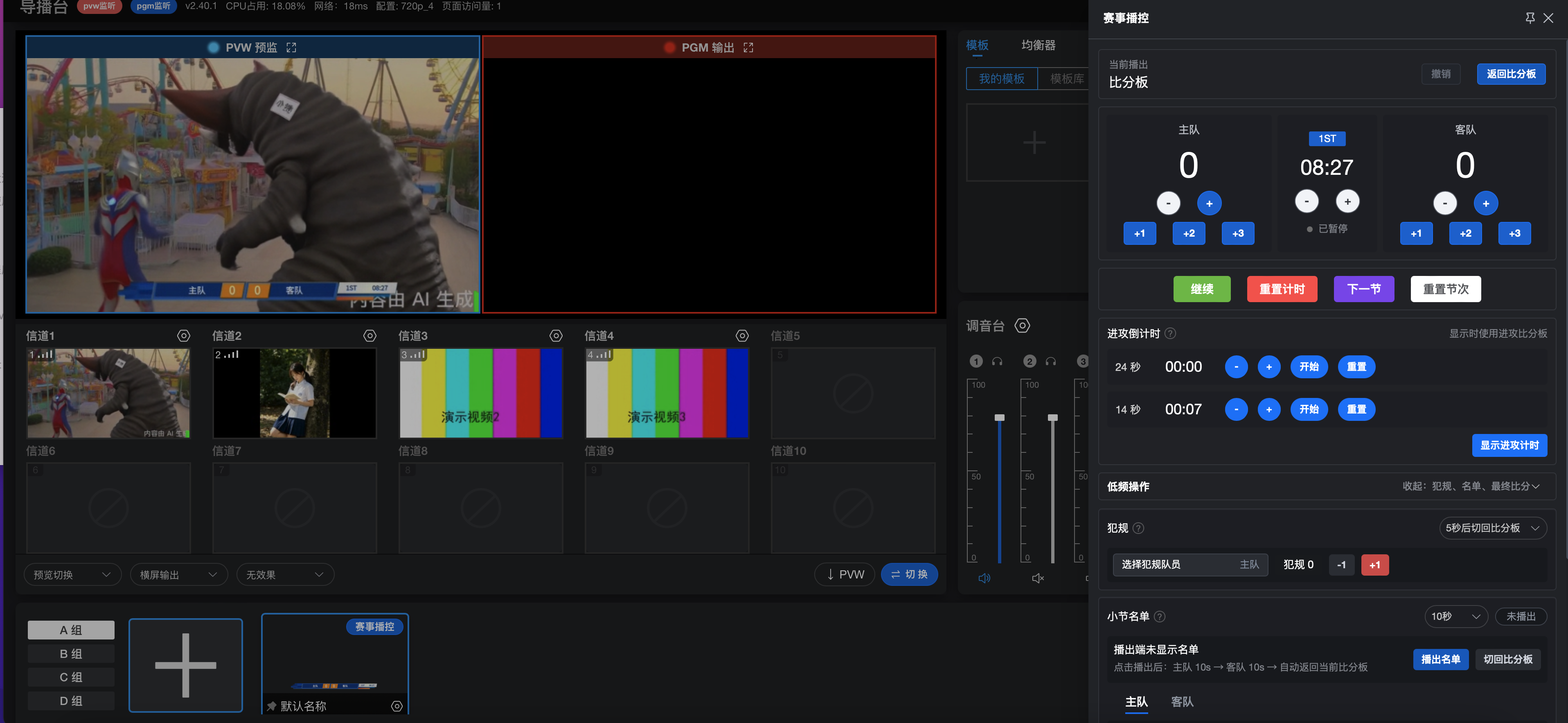Close the 赛事播控 panel

(x=1548, y=18)
